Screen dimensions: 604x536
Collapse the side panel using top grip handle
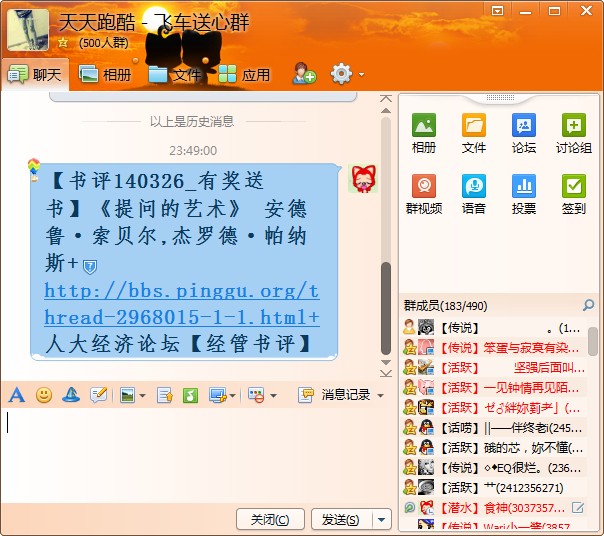tap(500, 97)
